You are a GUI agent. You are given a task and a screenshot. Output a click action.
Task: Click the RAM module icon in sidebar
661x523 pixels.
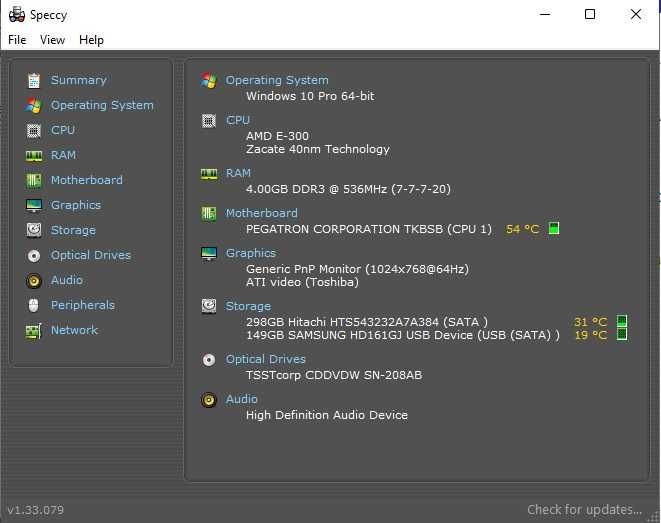coord(34,155)
